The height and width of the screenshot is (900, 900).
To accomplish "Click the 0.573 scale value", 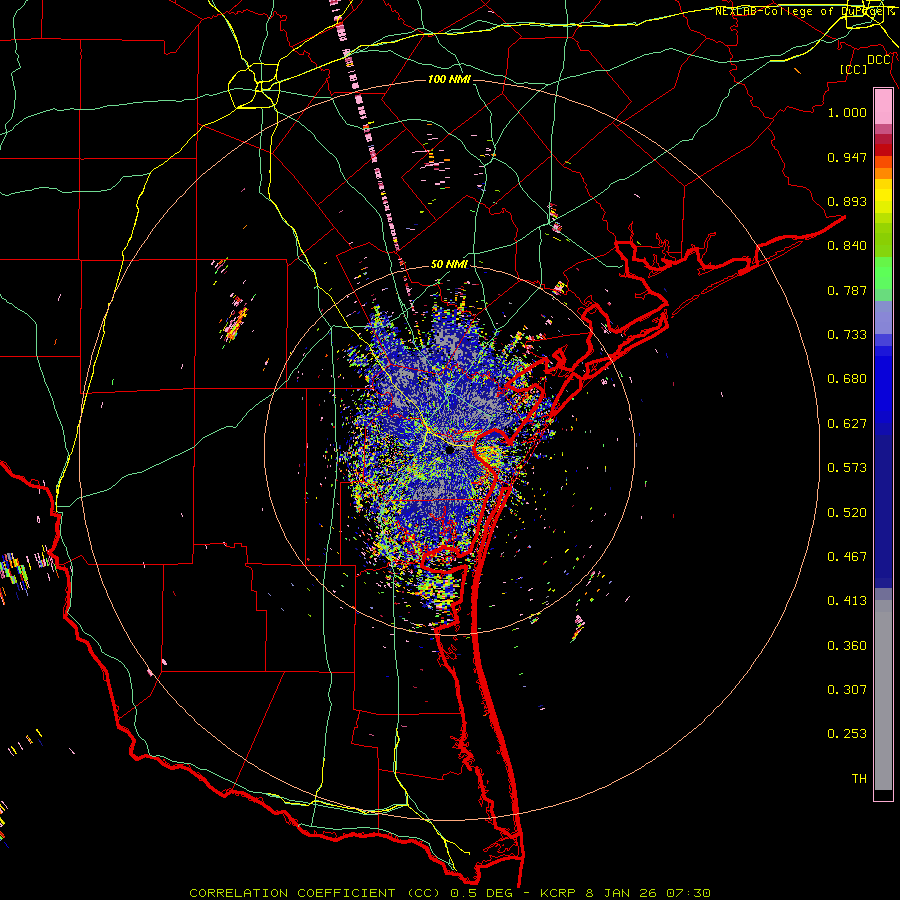I will pyautogui.click(x=847, y=468).
